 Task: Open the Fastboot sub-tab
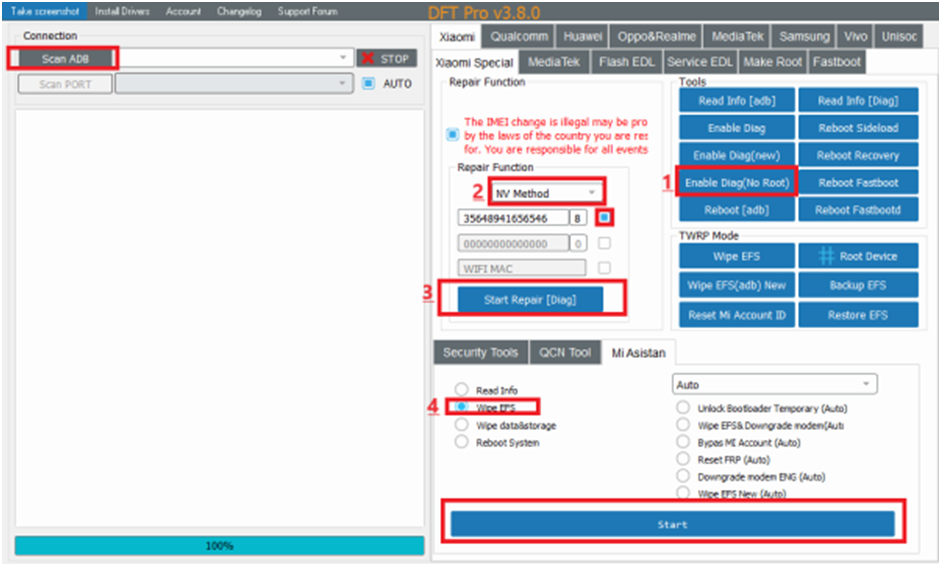[837, 62]
